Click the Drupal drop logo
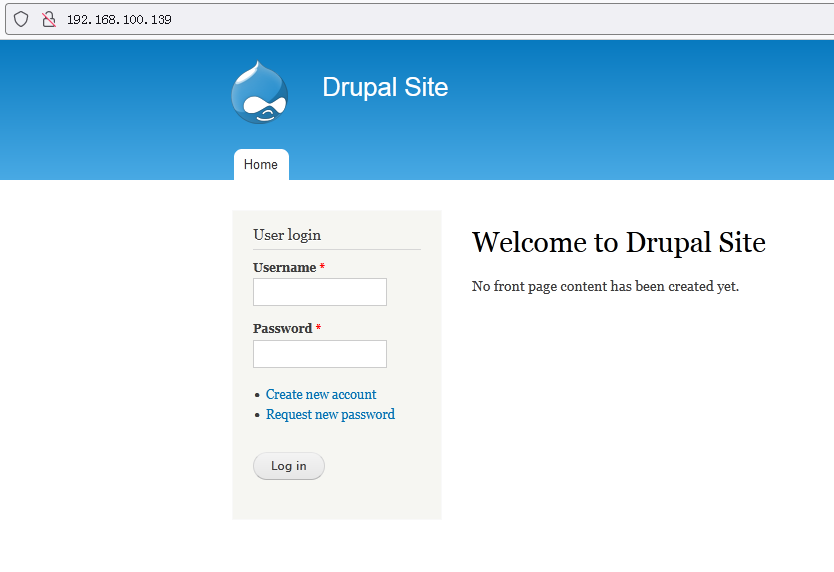This screenshot has height=572, width=834. tap(260, 93)
